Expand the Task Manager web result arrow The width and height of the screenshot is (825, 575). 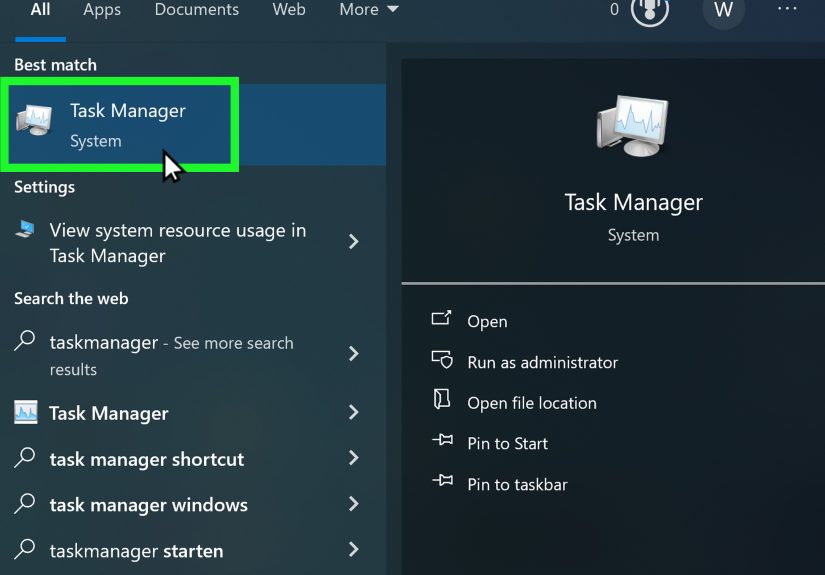point(354,412)
